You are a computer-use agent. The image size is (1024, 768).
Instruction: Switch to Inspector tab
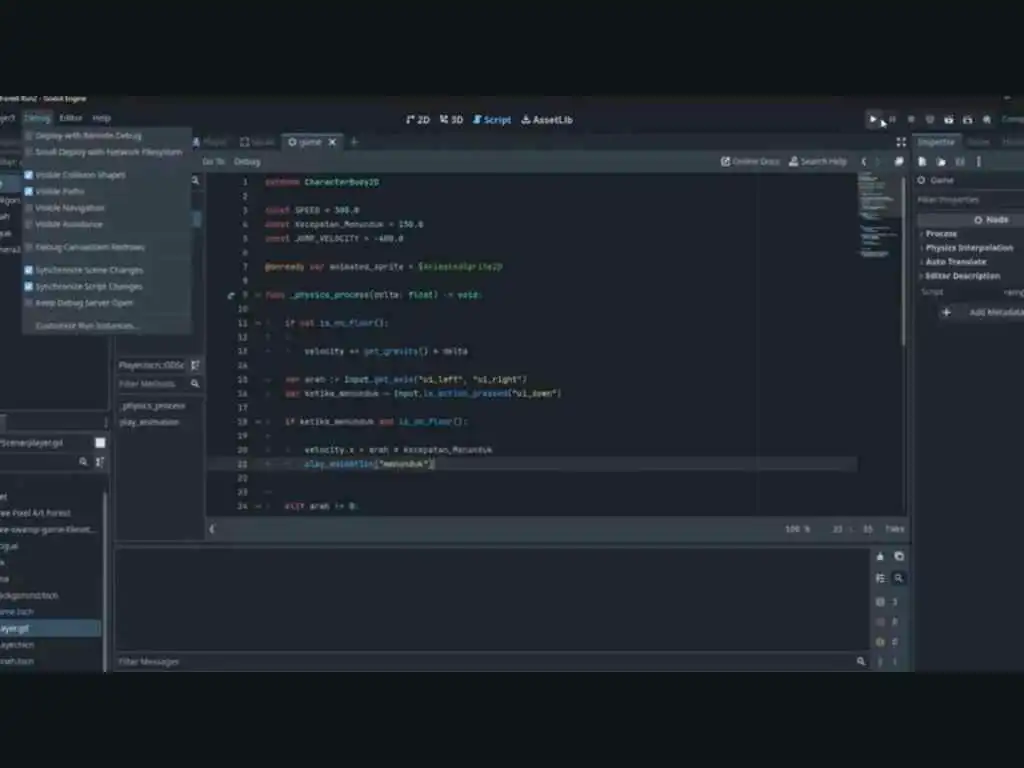click(936, 142)
